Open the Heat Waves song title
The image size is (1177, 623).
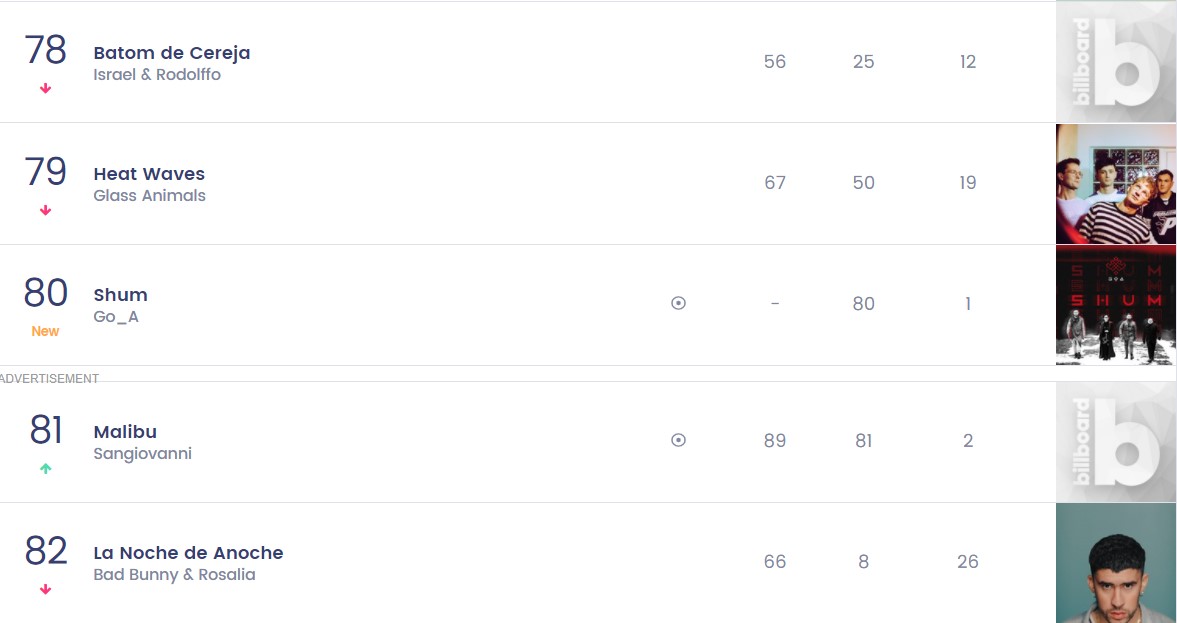tap(149, 174)
